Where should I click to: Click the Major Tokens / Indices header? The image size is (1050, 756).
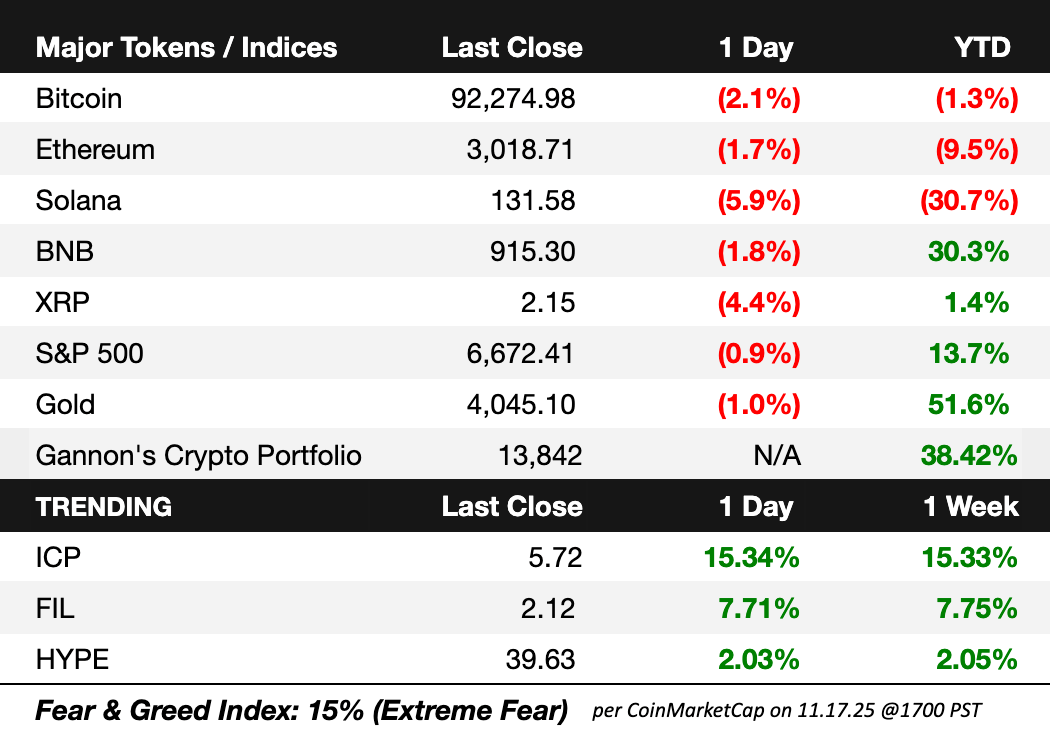coord(186,48)
